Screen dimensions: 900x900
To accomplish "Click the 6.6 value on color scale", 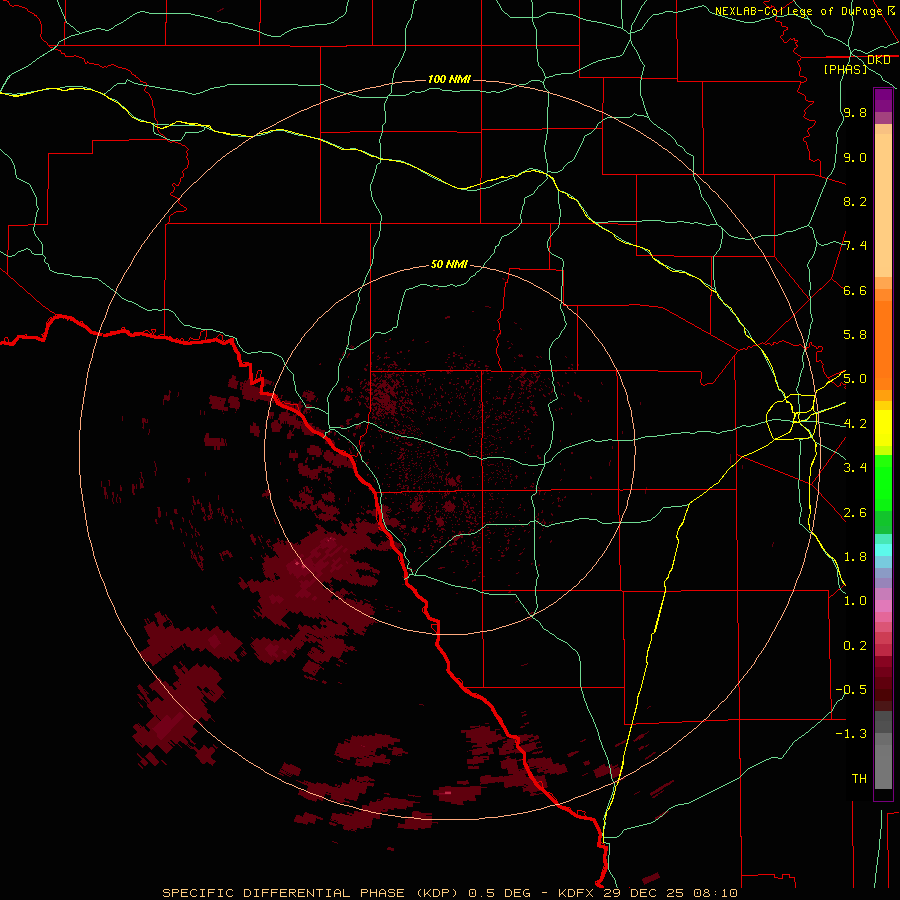I will pyautogui.click(x=855, y=290).
